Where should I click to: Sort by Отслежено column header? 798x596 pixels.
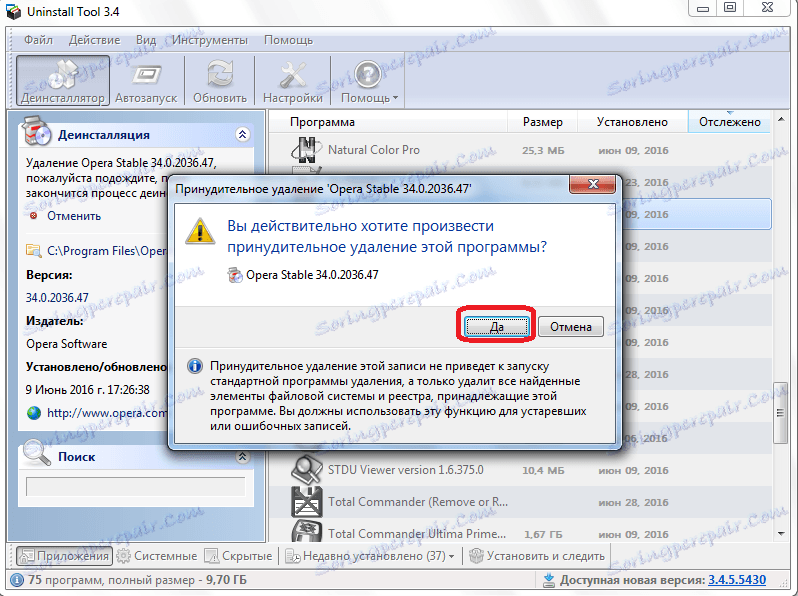pyautogui.click(x=729, y=122)
